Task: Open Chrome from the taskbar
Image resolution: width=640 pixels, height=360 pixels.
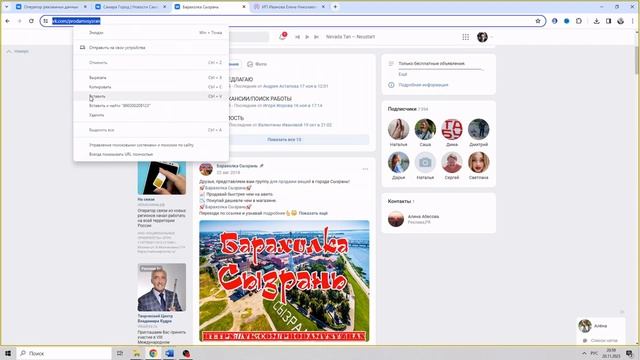Action: tap(153, 353)
